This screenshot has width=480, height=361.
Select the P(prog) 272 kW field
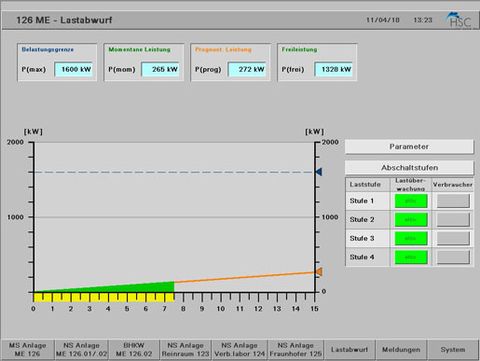click(247, 69)
